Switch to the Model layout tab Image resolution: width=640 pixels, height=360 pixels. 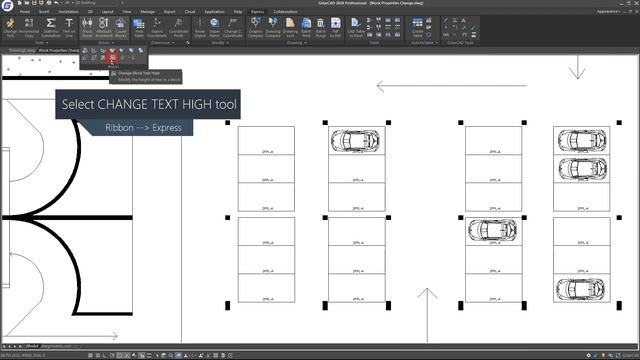[32, 346]
